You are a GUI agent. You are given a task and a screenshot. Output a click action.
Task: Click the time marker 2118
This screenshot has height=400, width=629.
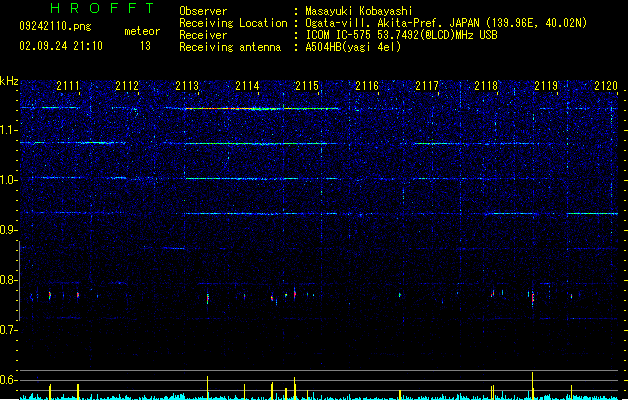click(486, 86)
